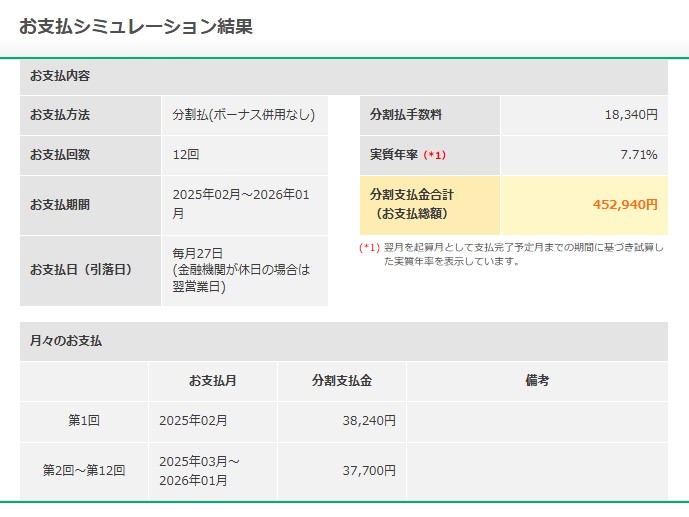Select the 毎月27日 payment date text
The width and height of the screenshot is (689, 517).
(198, 253)
